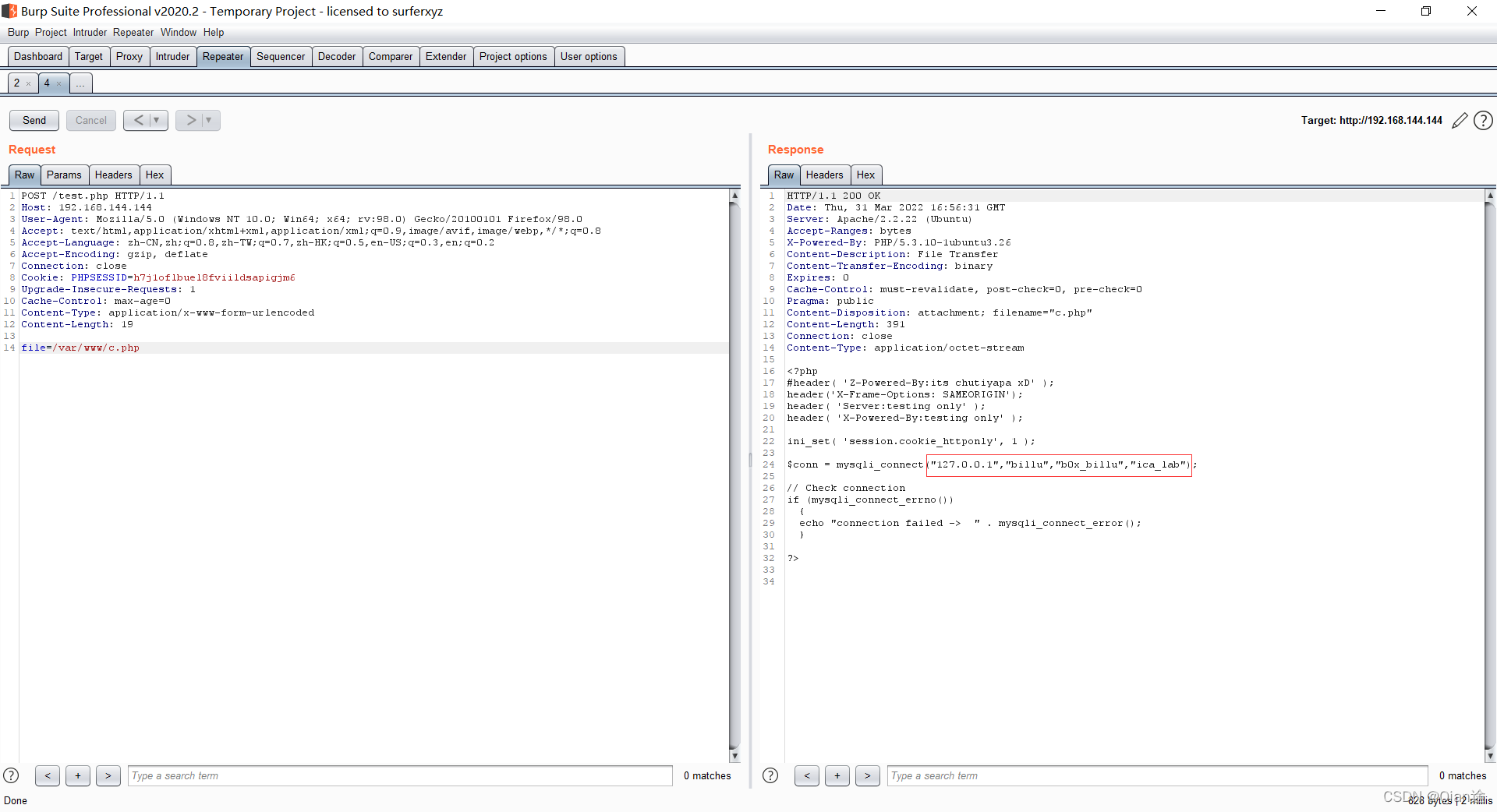Open the Intruder menu
The image size is (1497, 812).
coord(90,32)
